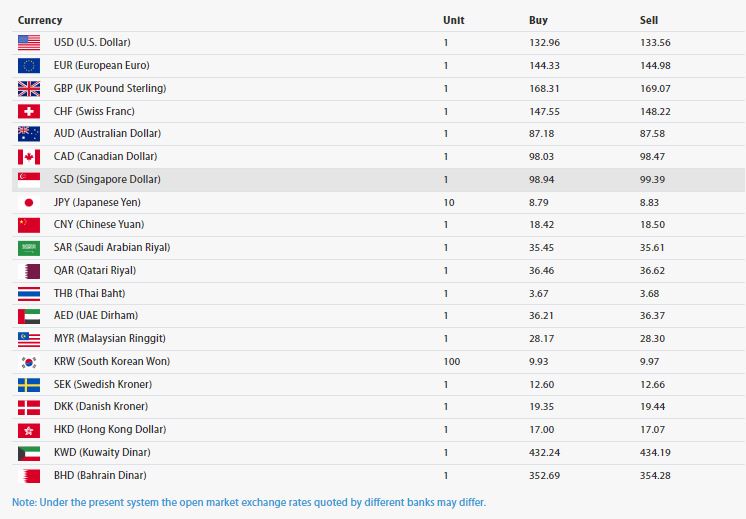Click the European Union flag icon

tap(29, 66)
